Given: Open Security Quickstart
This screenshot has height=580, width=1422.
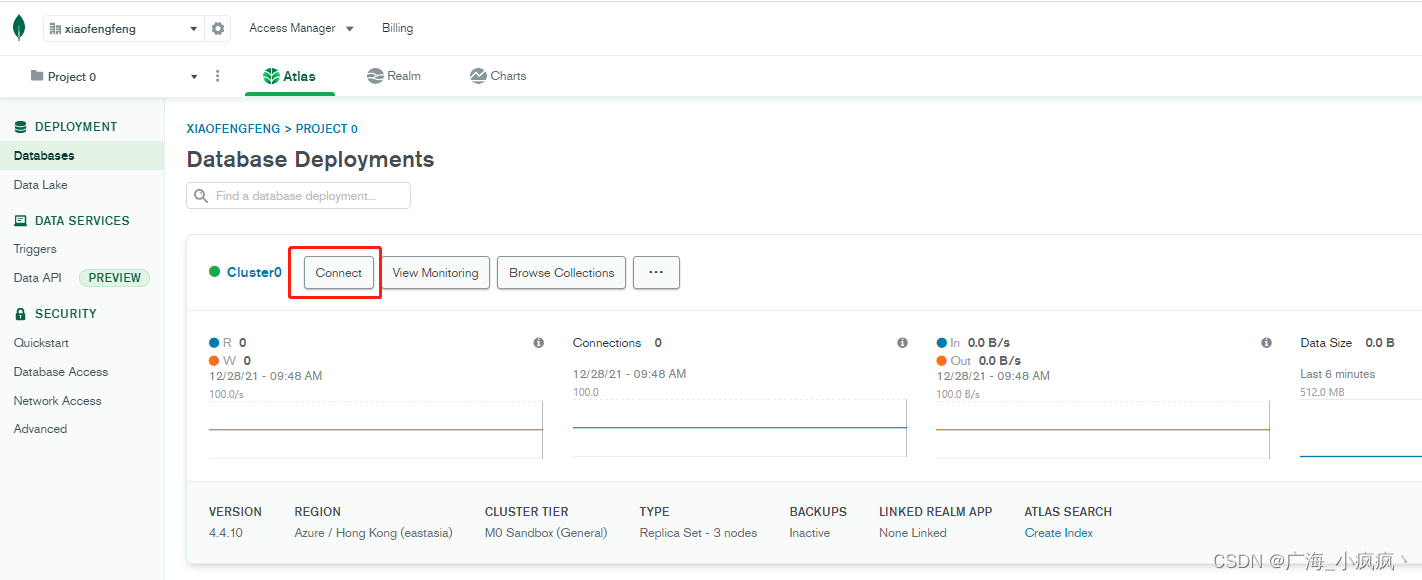Looking at the screenshot, I should click(41, 343).
